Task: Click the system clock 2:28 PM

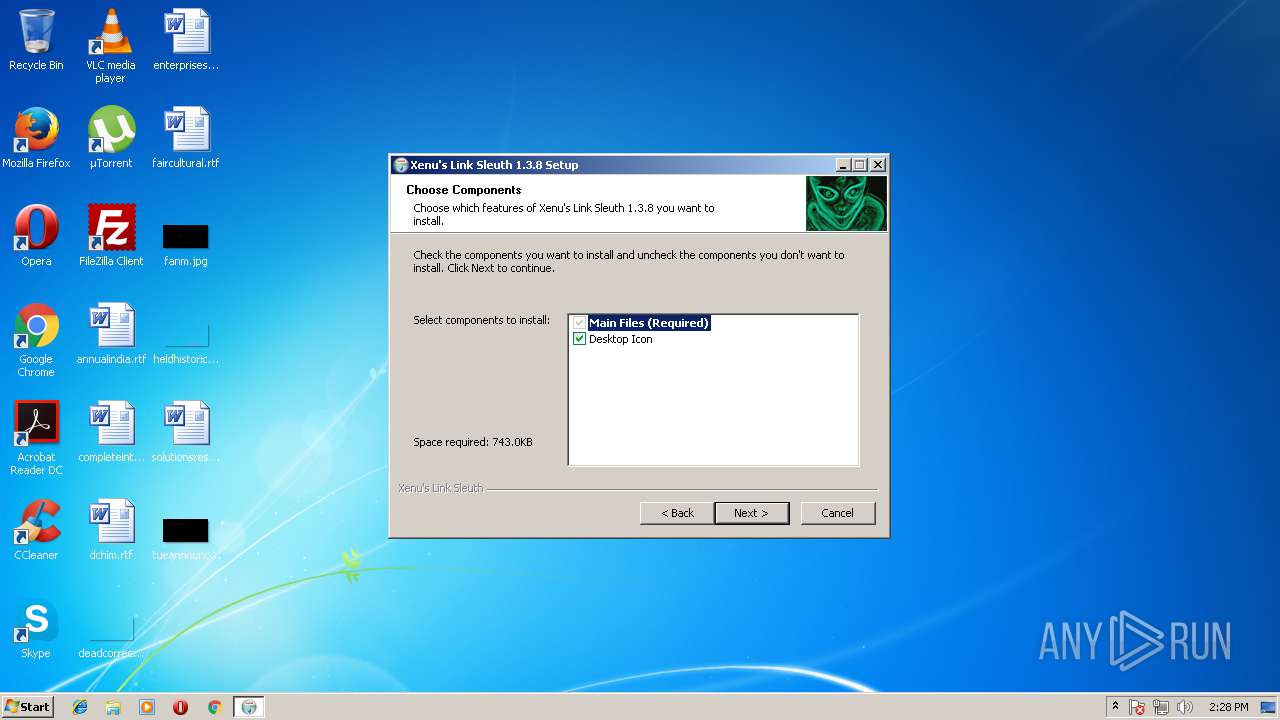Action: point(1228,707)
